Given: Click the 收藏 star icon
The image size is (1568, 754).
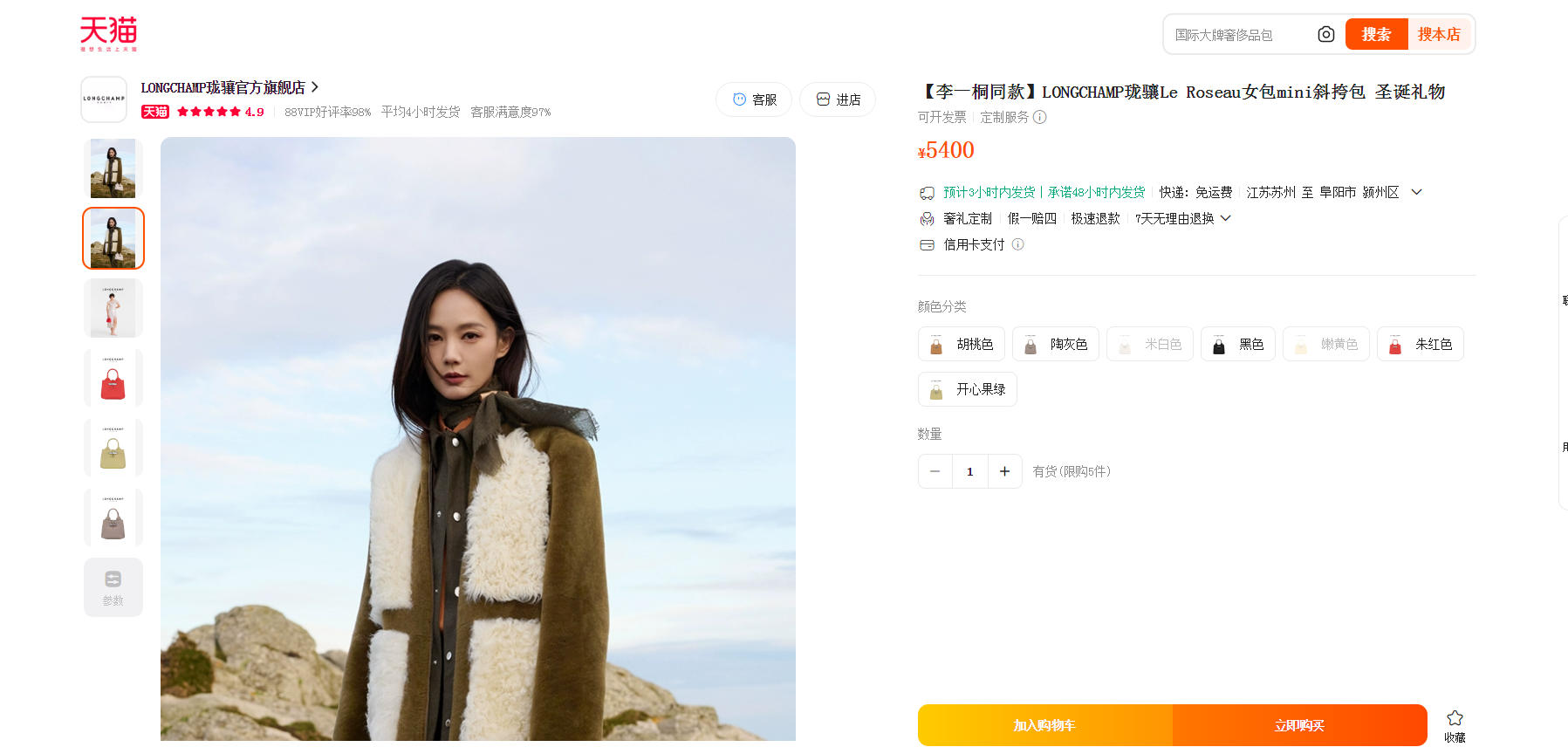Looking at the screenshot, I should (x=1455, y=718).
